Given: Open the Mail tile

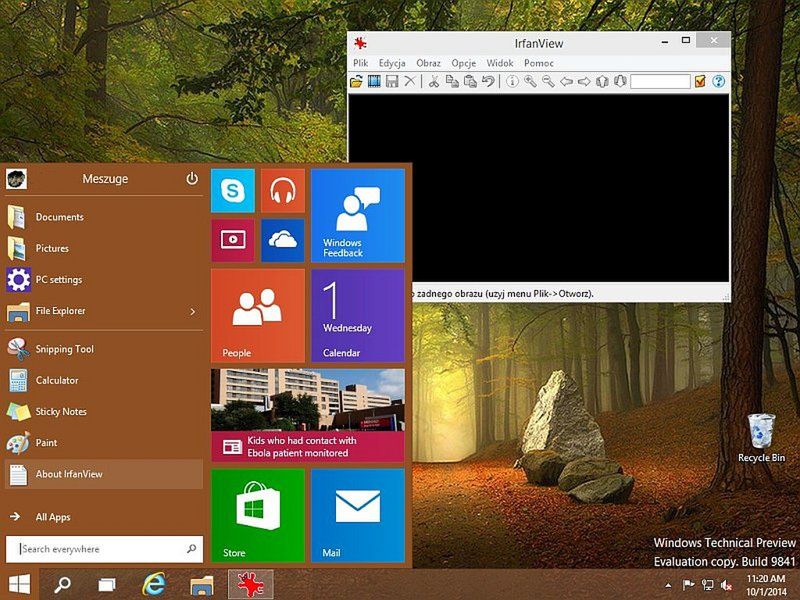Looking at the screenshot, I should point(358,515).
